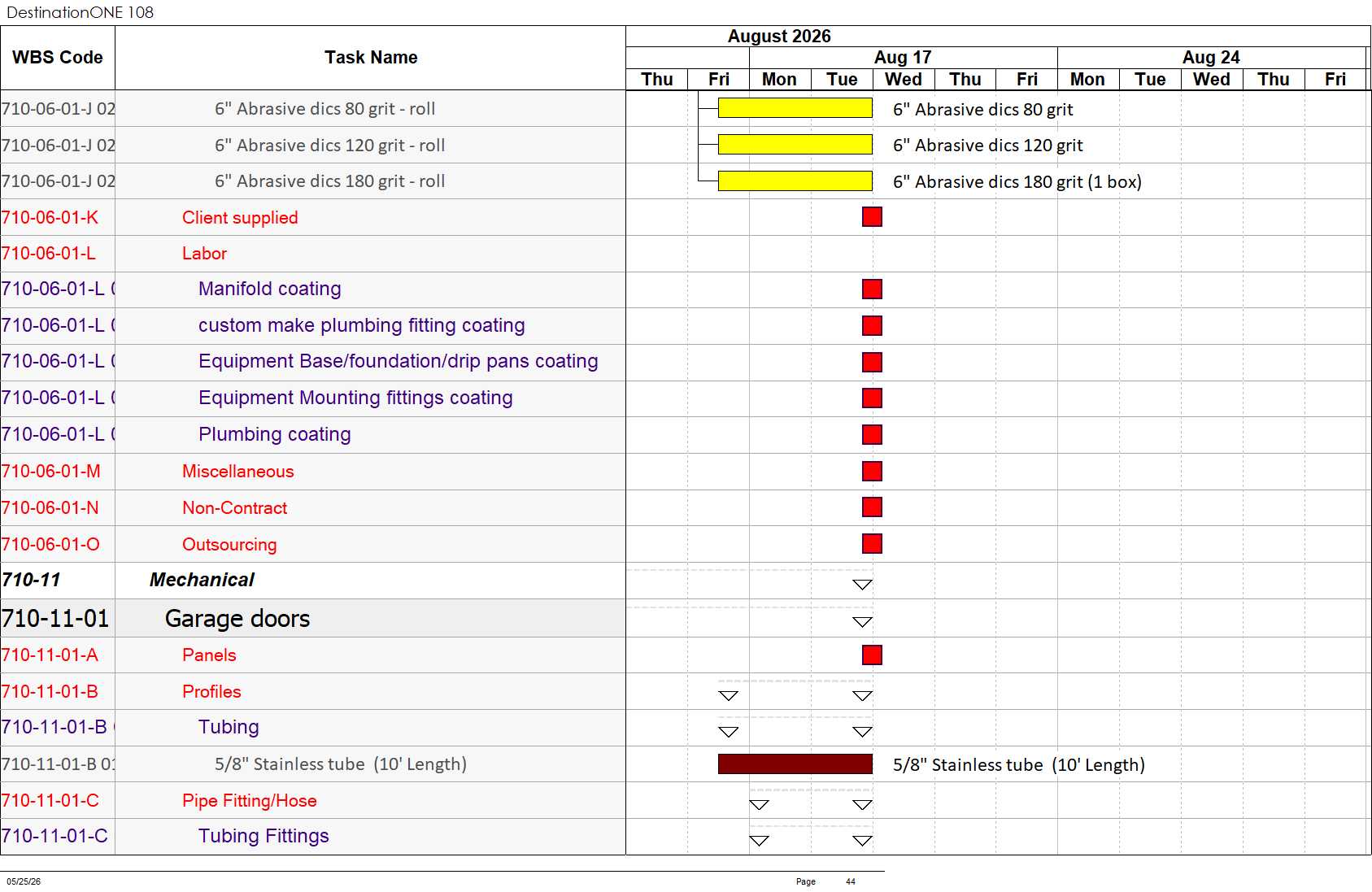Viewport: 1372px width, 892px height.
Task: Click red milestone for Equipment Mounting fittings coating
Action: [x=872, y=398]
